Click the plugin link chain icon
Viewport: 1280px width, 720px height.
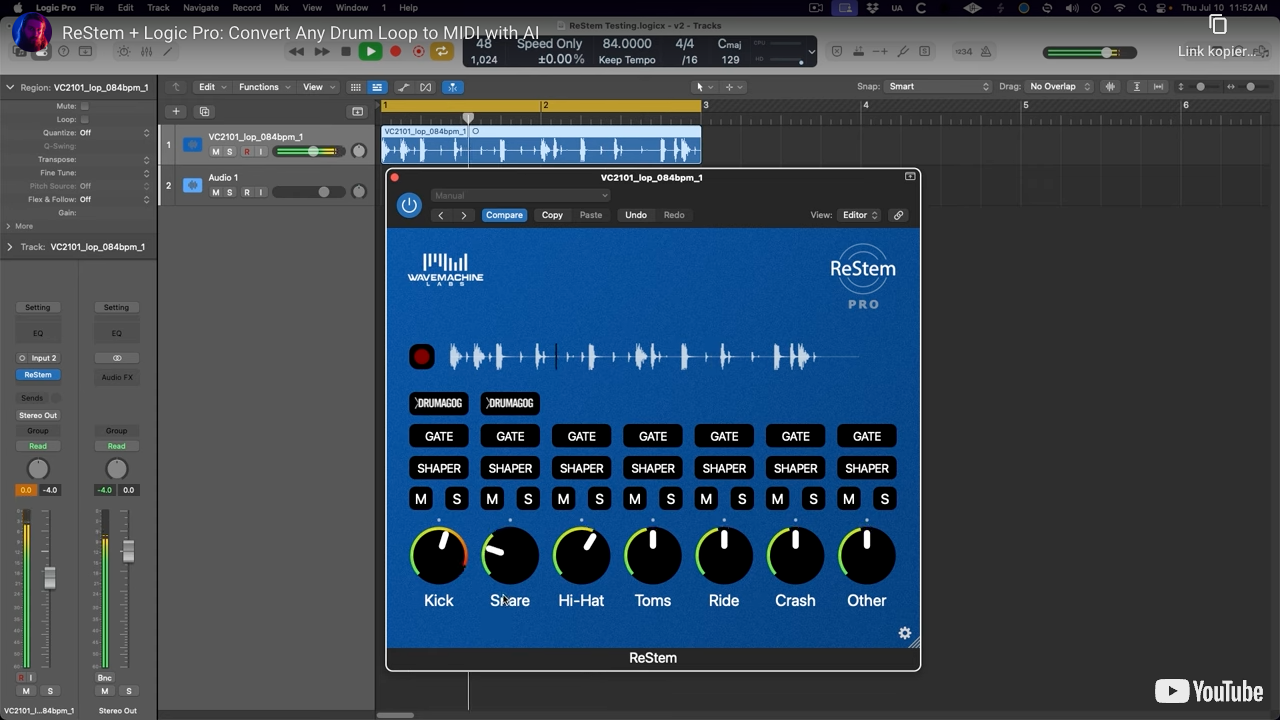point(898,215)
